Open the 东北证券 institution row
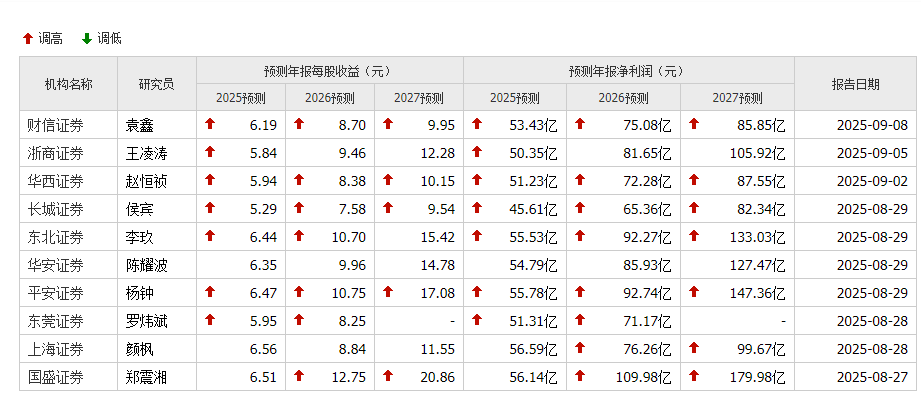The image size is (921, 413). pos(55,237)
